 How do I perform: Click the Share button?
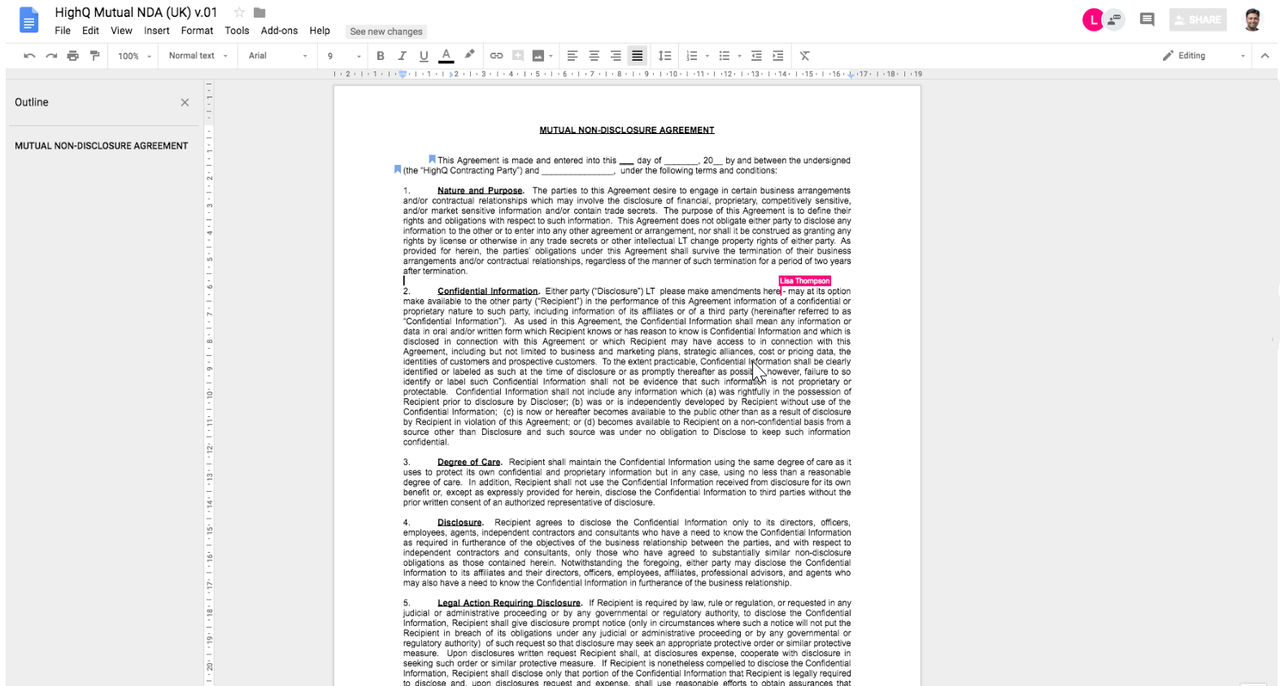[1196, 19]
